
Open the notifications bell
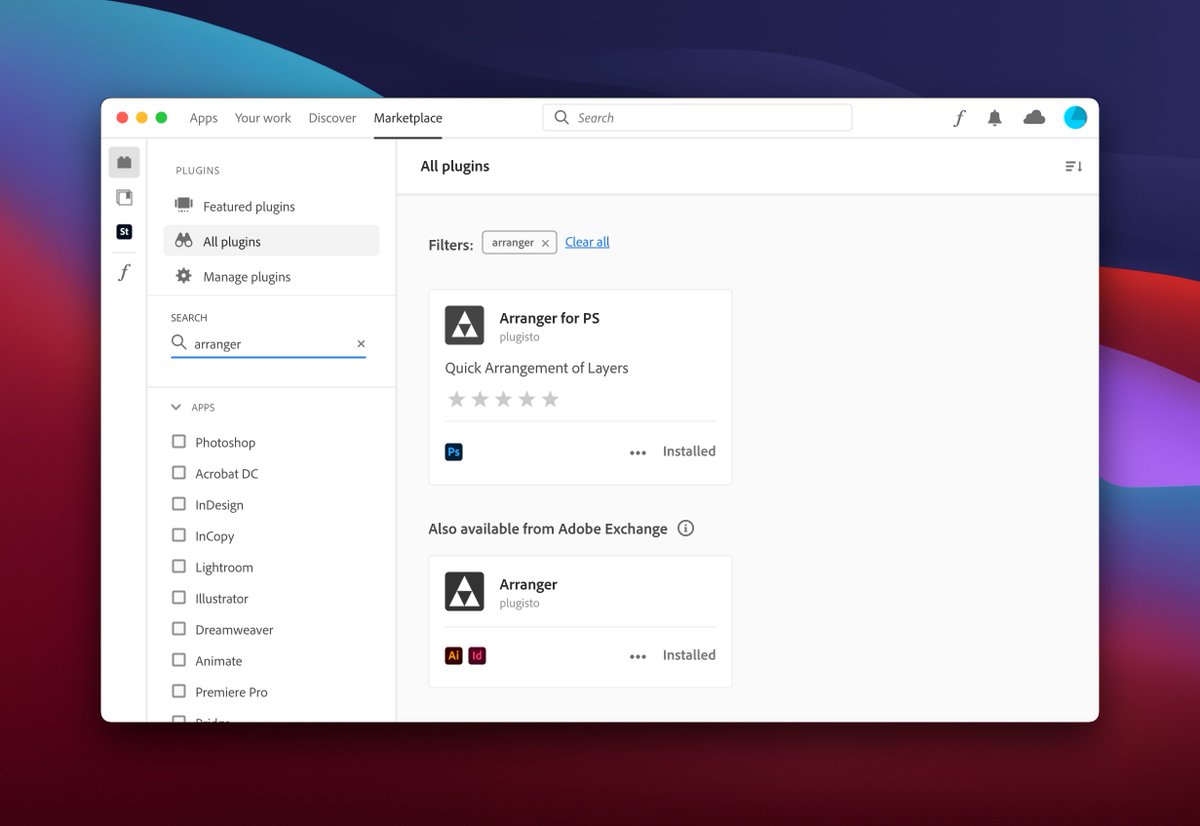point(994,118)
